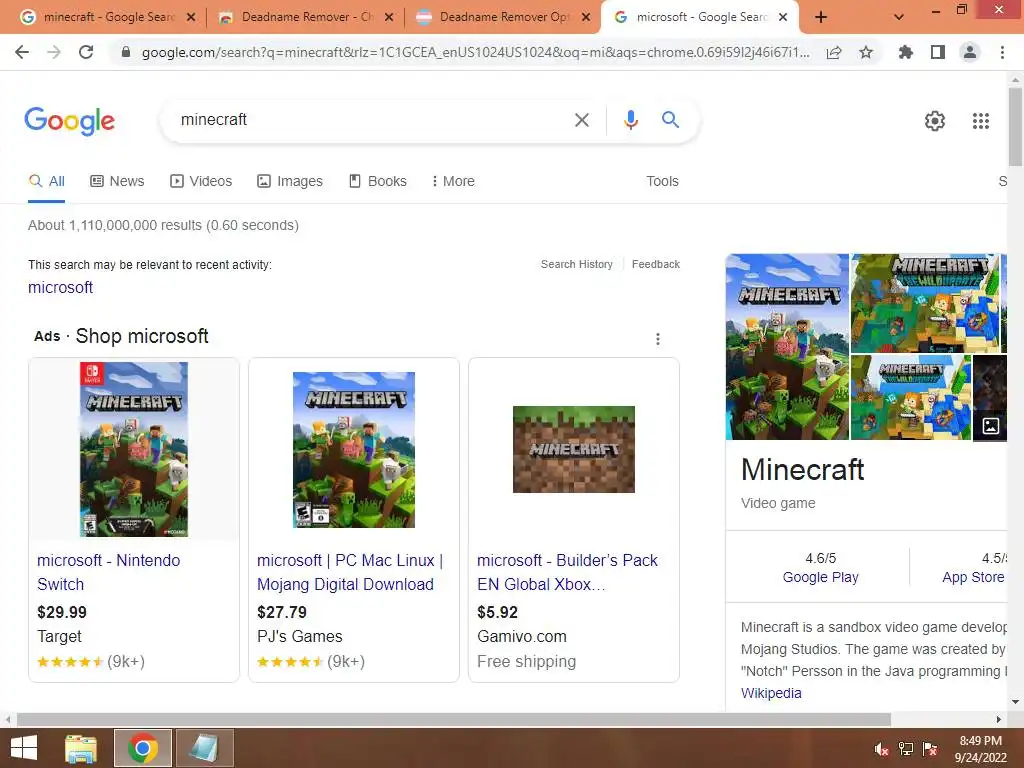Open the microsoft recent activity link
The image size is (1024, 768).
60,287
